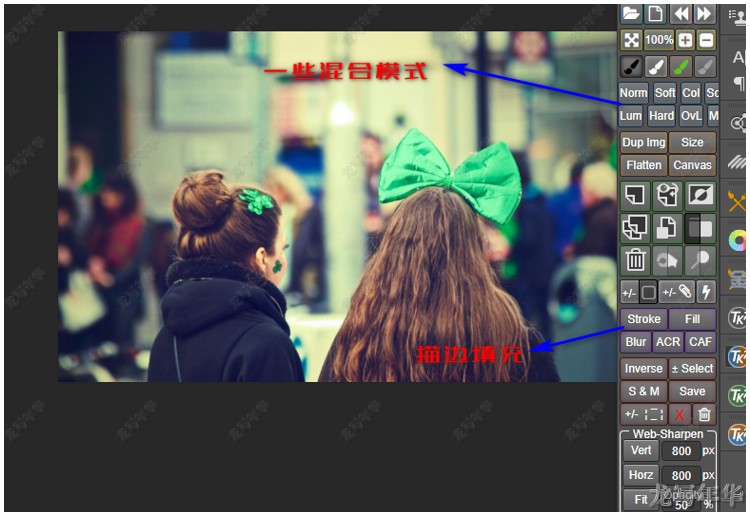Click the new layer folded-corner icon

(635, 195)
